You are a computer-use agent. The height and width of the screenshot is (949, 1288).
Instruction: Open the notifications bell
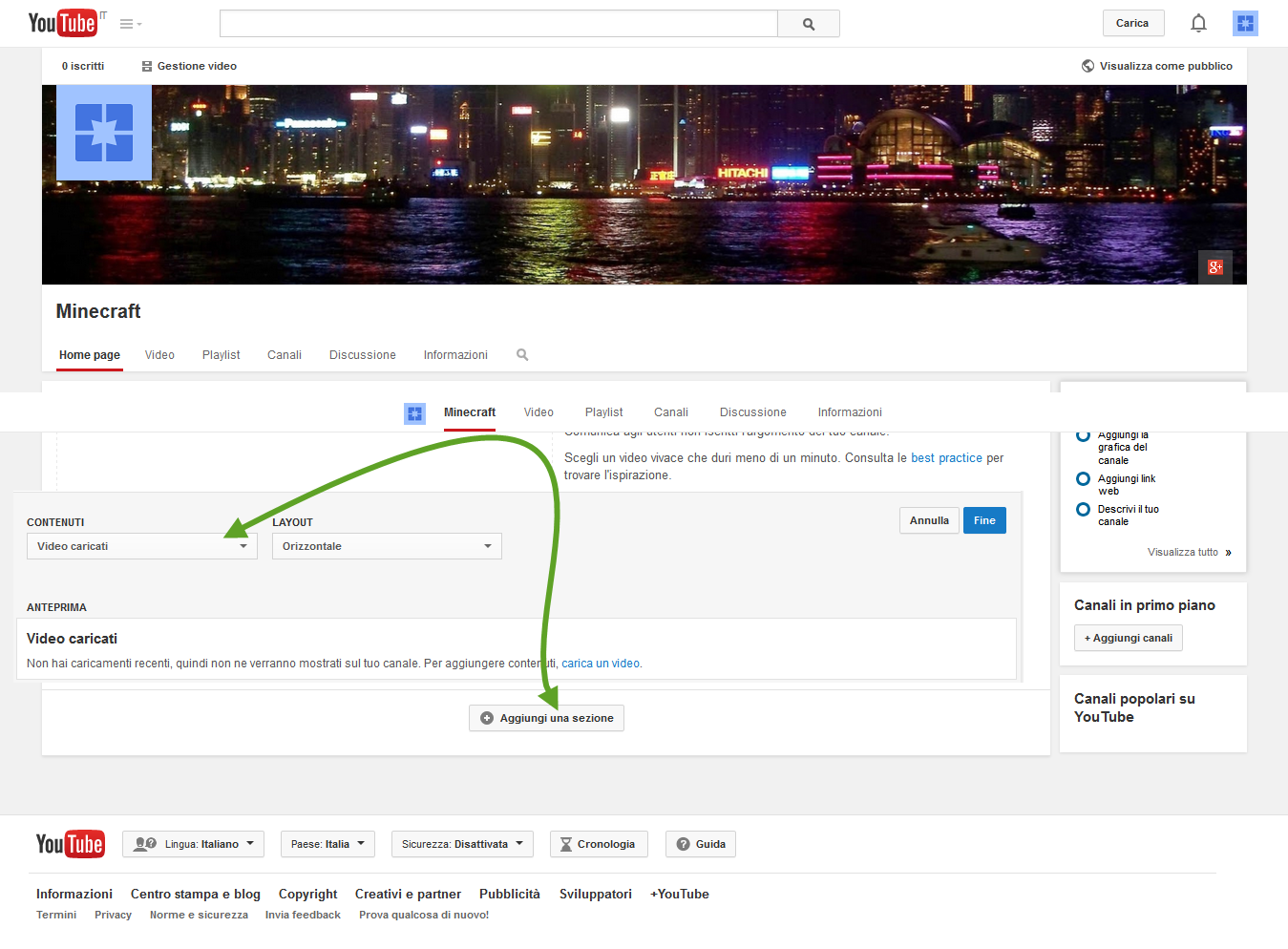click(x=1198, y=23)
